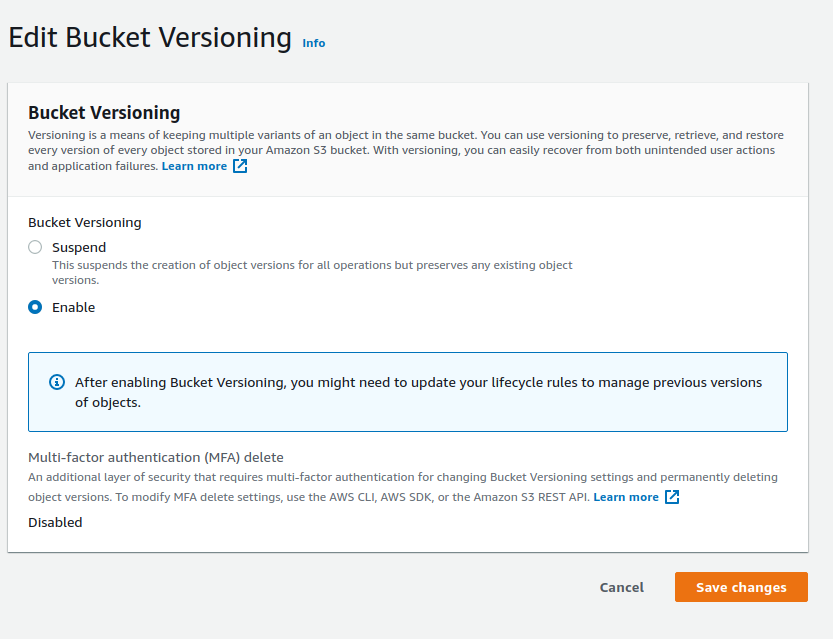This screenshot has width=833, height=639.
Task: Select the Suspend radio button
Action: tap(35, 247)
